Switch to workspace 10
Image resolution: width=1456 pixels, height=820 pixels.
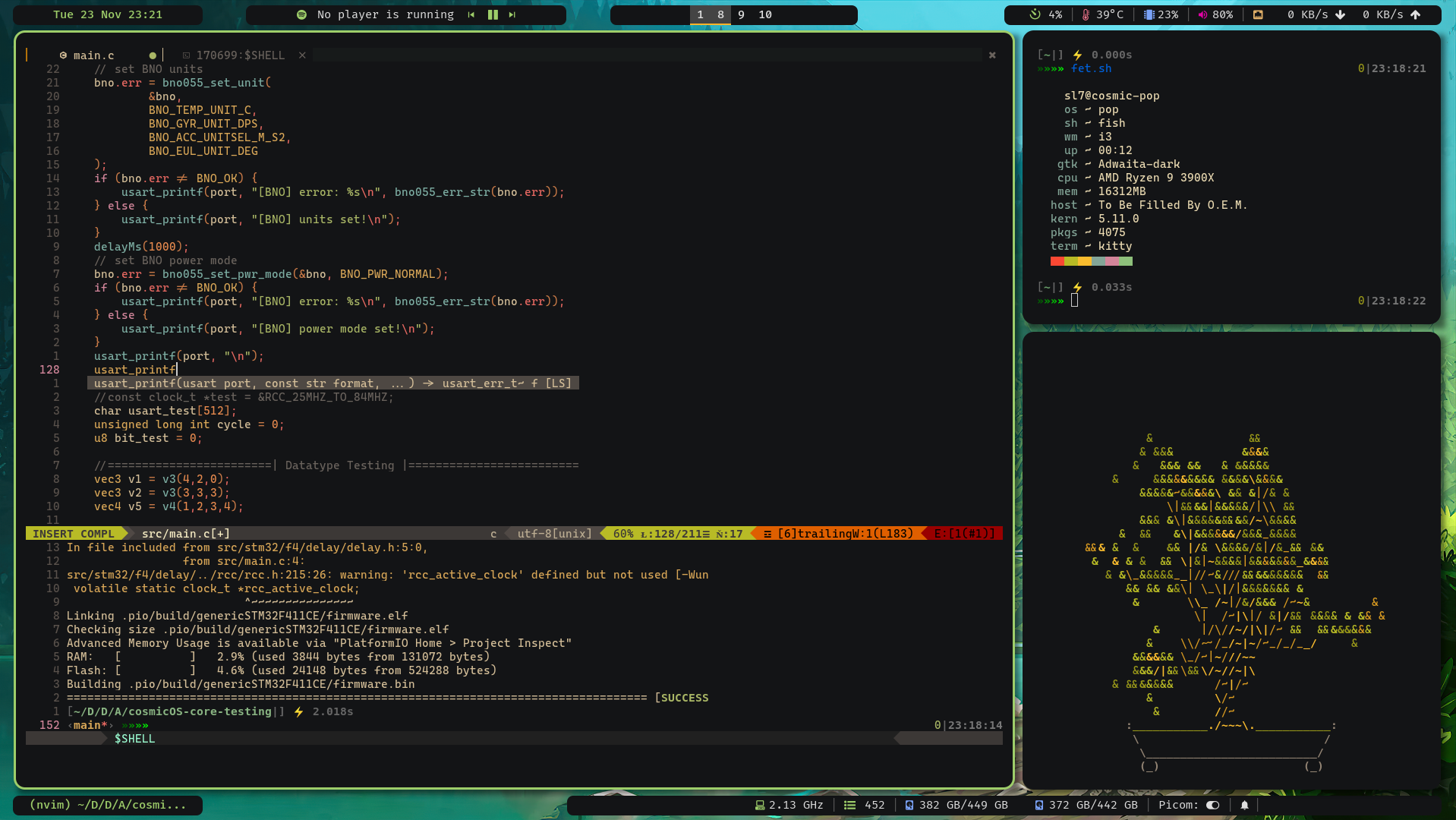(765, 14)
